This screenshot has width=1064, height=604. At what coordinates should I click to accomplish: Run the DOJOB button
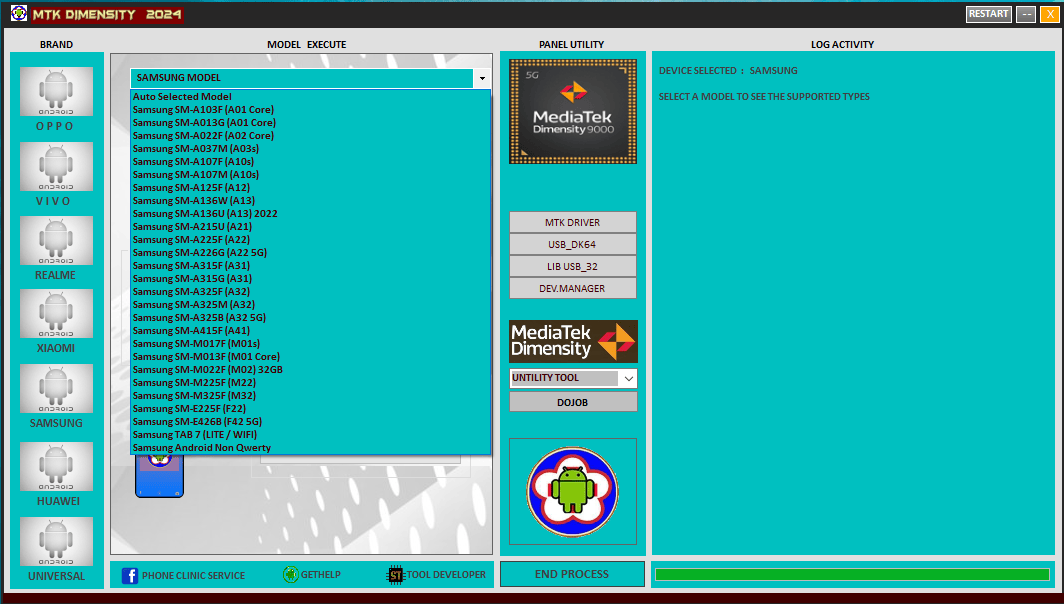click(x=573, y=402)
